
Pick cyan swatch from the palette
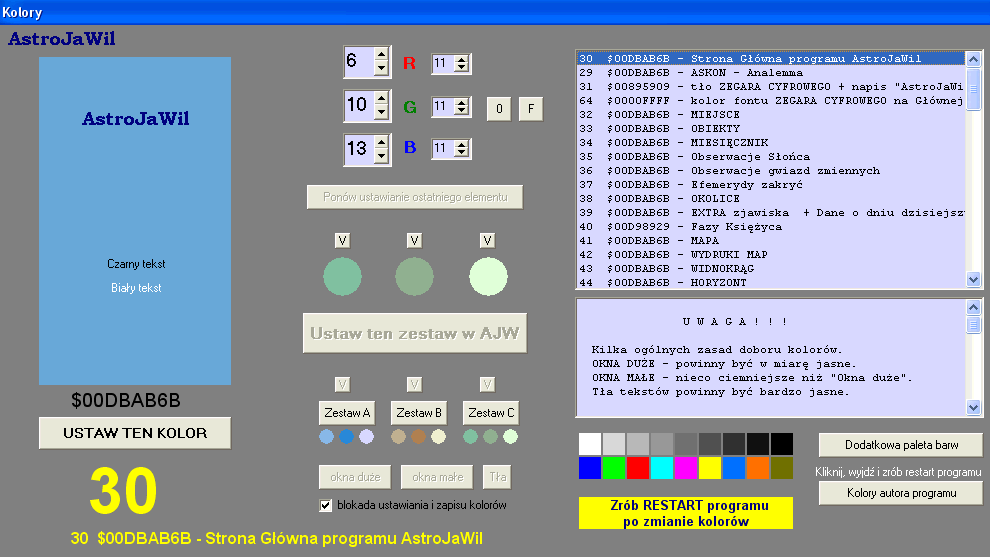coord(662,468)
